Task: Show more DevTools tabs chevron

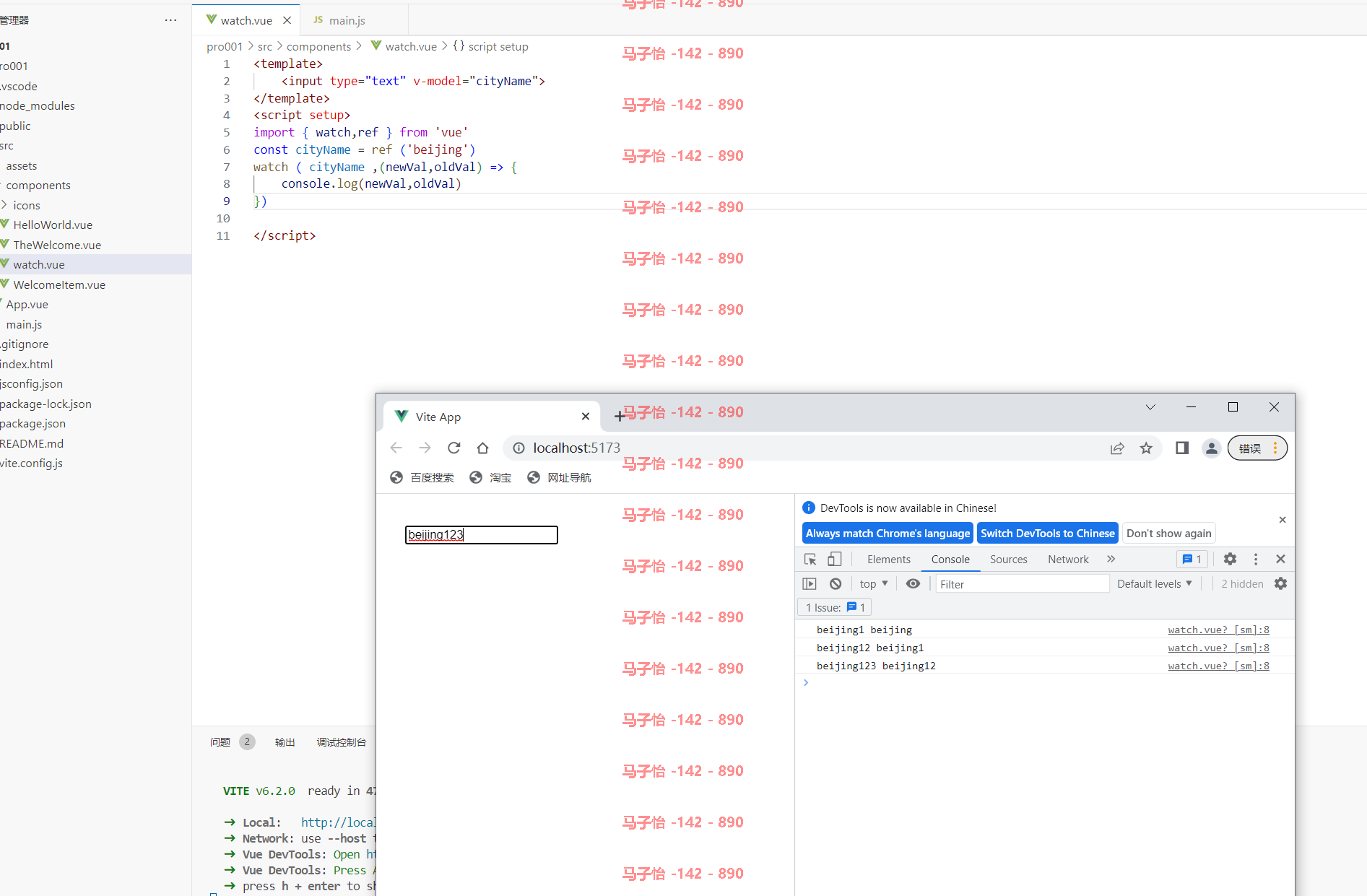Action: click(x=1111, y=559)
